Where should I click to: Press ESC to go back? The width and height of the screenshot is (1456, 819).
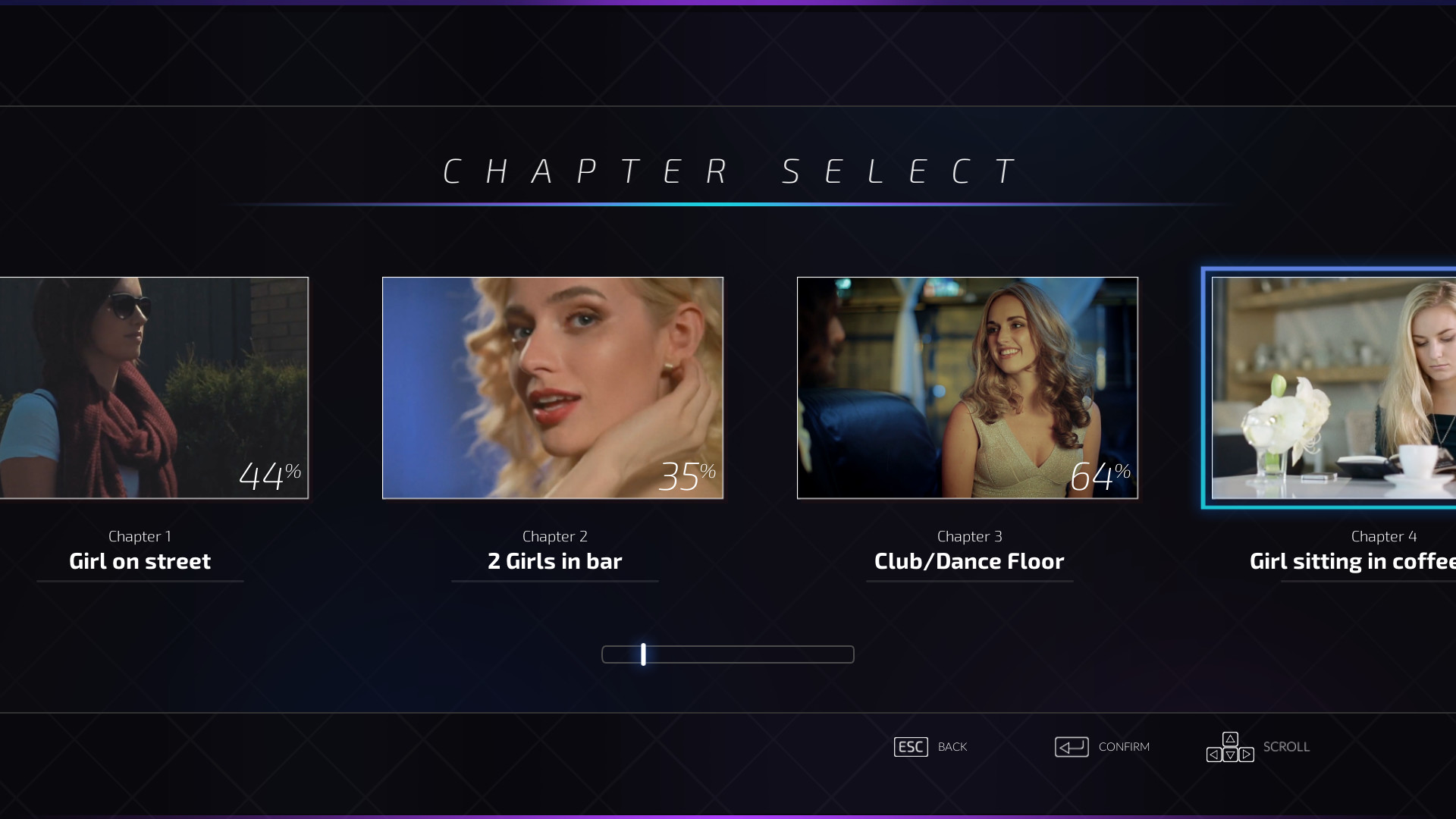(911, 746)
